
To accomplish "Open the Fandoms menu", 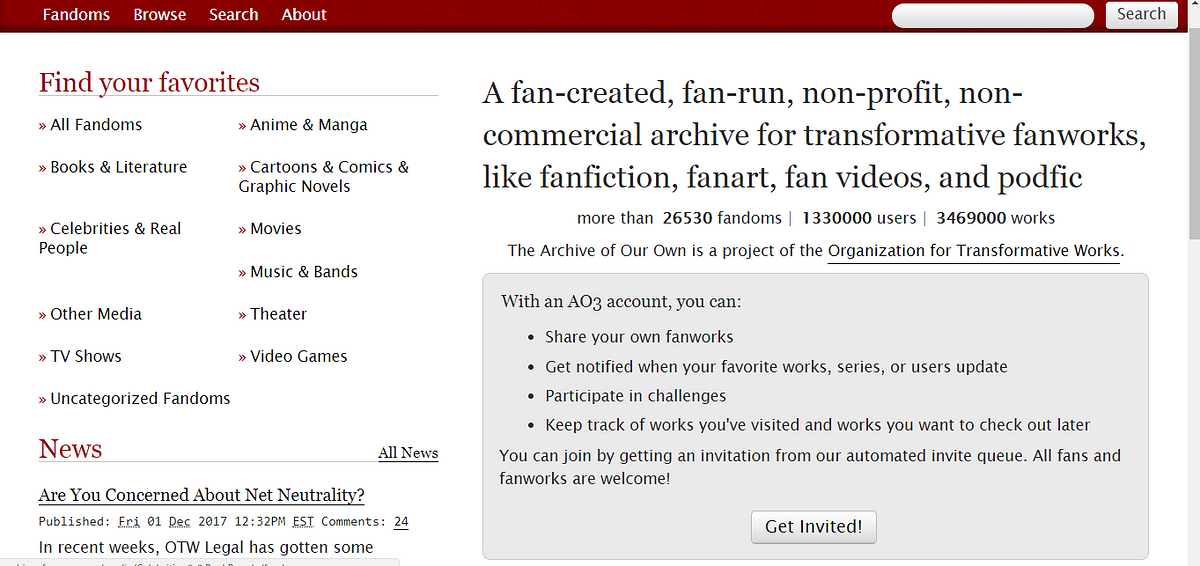I will click(x=76, y=15).
